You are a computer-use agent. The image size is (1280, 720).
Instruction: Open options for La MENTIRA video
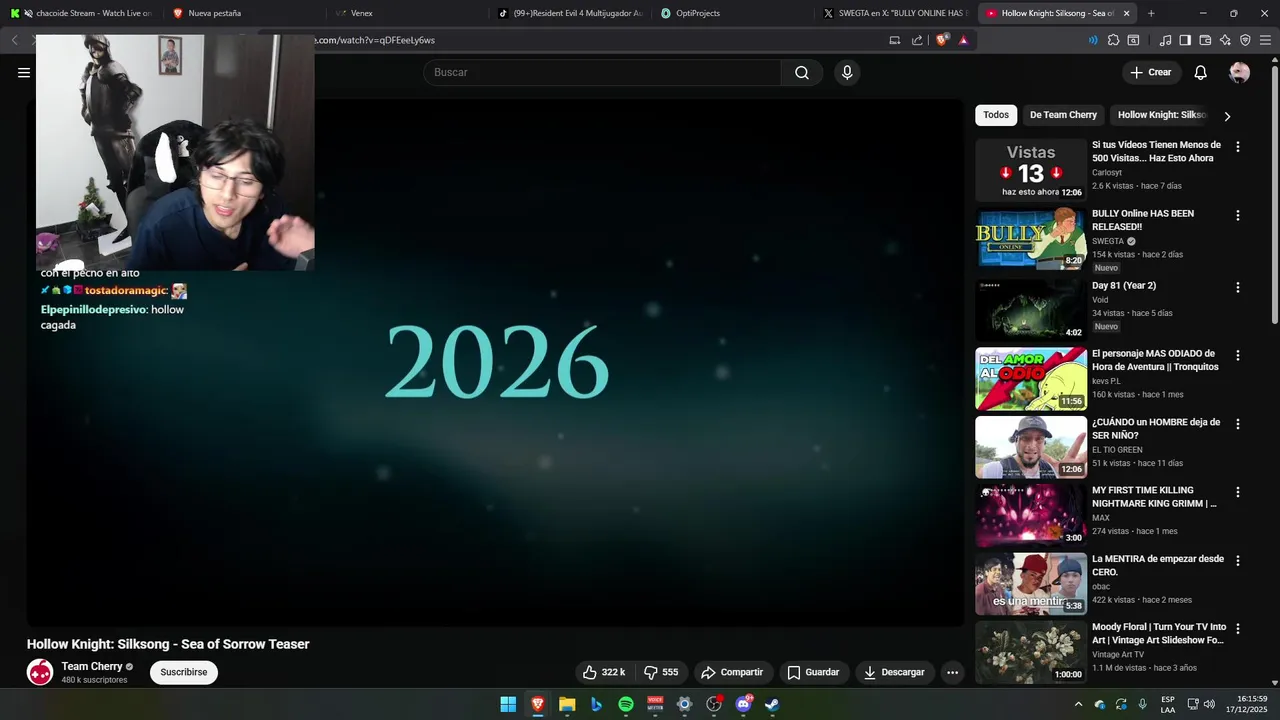[1238, 561]
